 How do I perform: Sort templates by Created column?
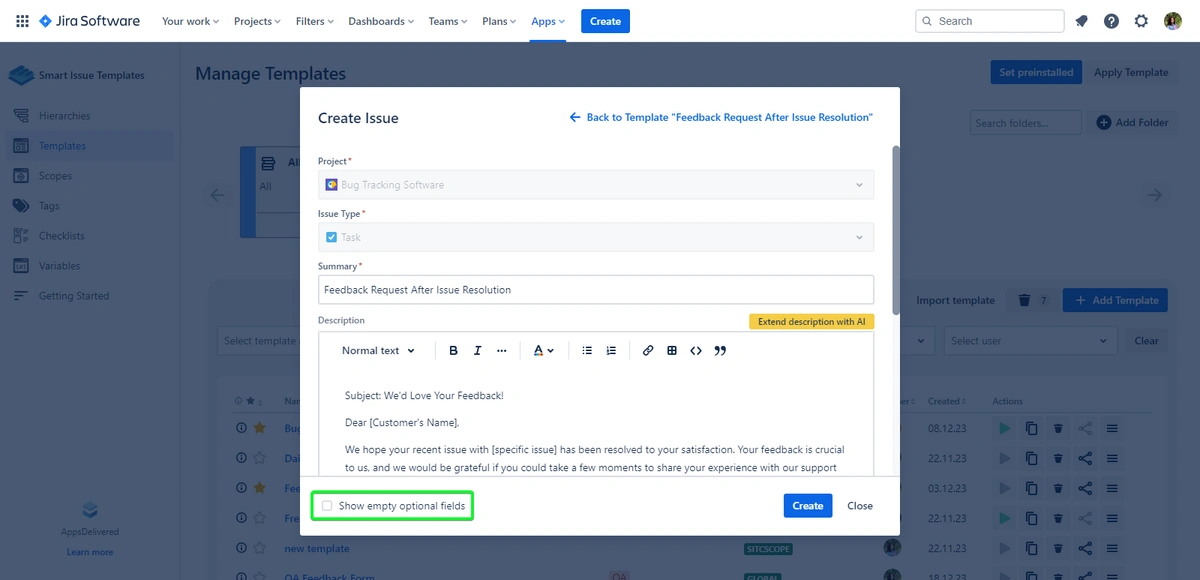[947, 401]
